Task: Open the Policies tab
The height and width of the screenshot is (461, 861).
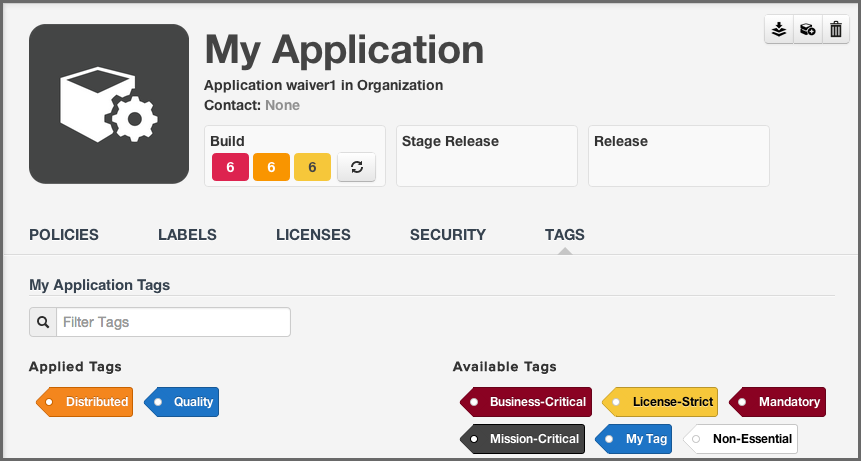Action: 64,235
